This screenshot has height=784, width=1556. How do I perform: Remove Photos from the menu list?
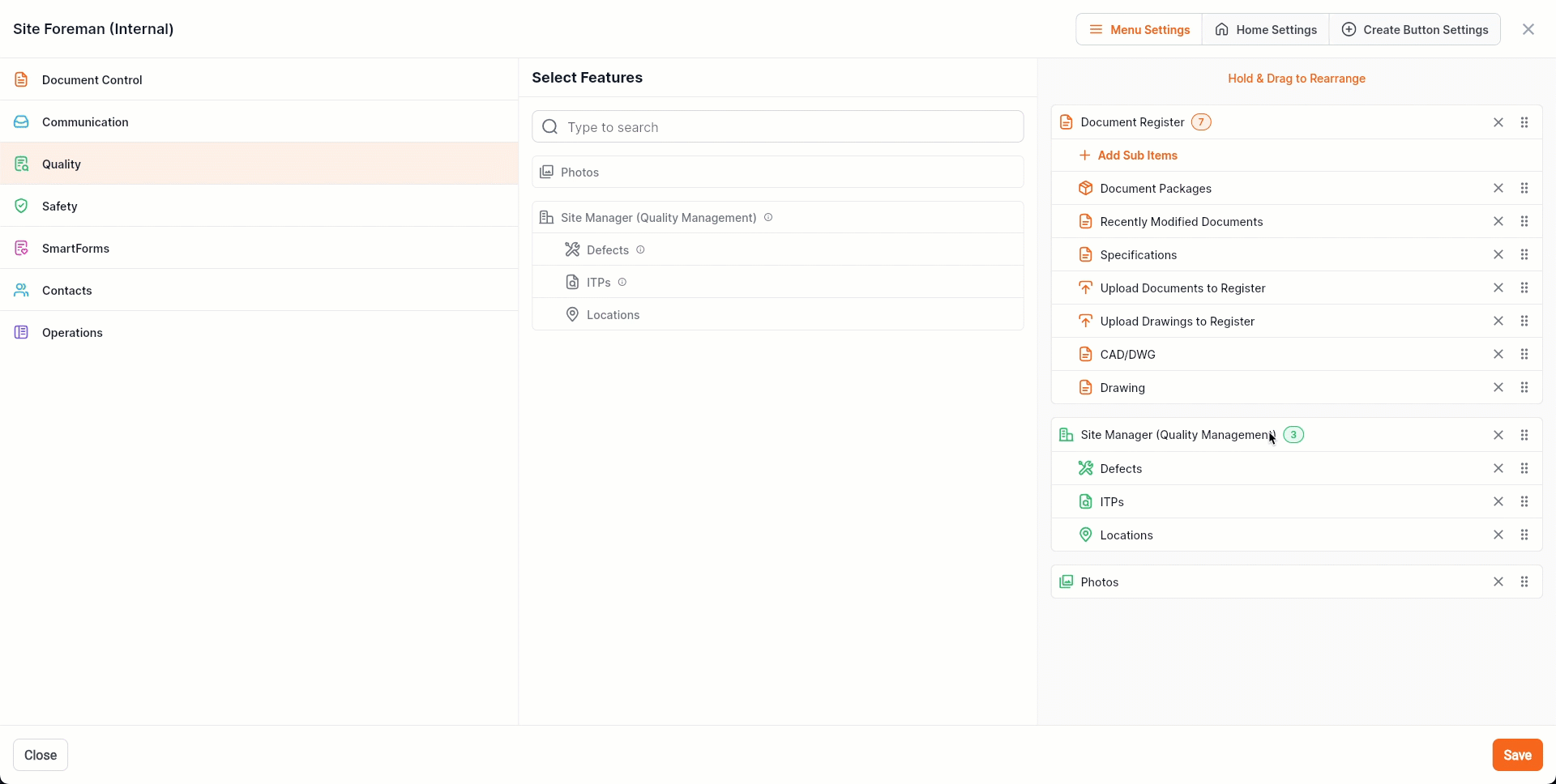pos(1498,582)
